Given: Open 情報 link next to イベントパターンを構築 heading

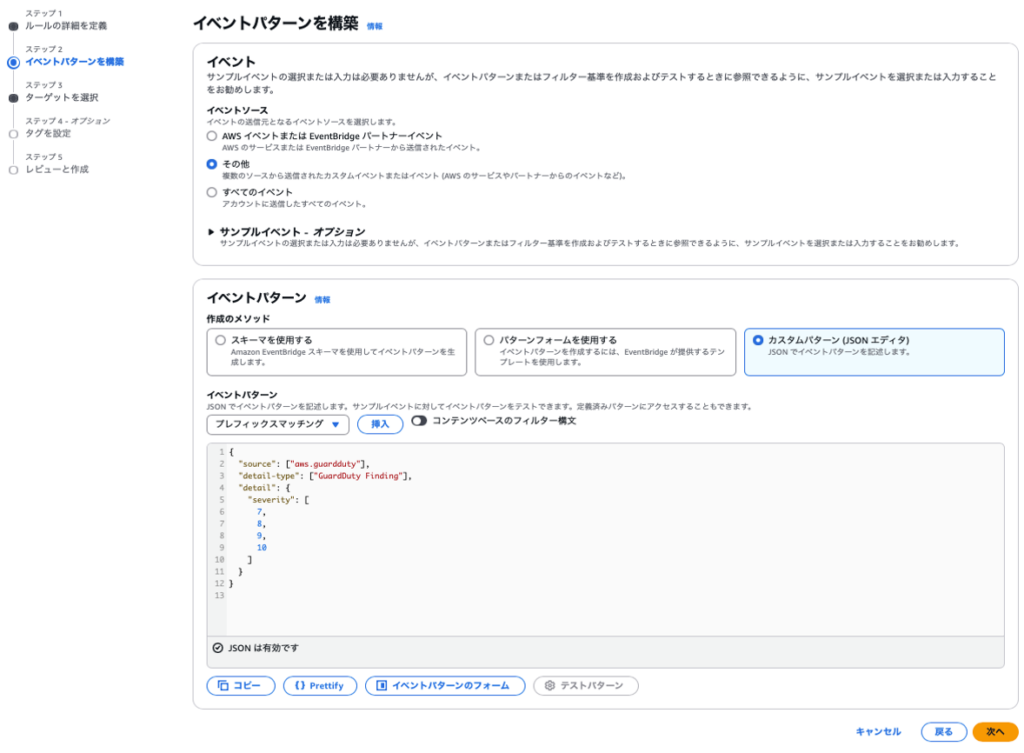Looking at the screenshot, I should pyautogui.click(x=374, y=26).
